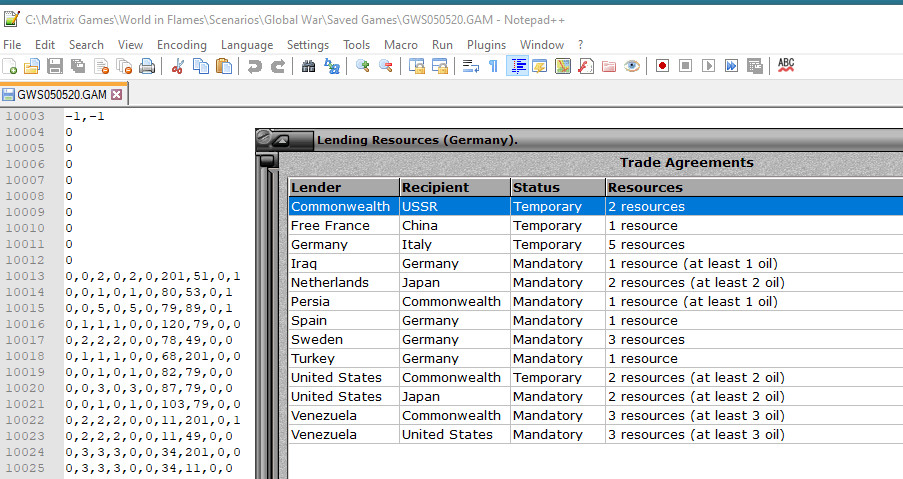The width and height of the screenshot is (903, 479).
Task: Click Run macro multiple times icon
Action: coord(731,66)
